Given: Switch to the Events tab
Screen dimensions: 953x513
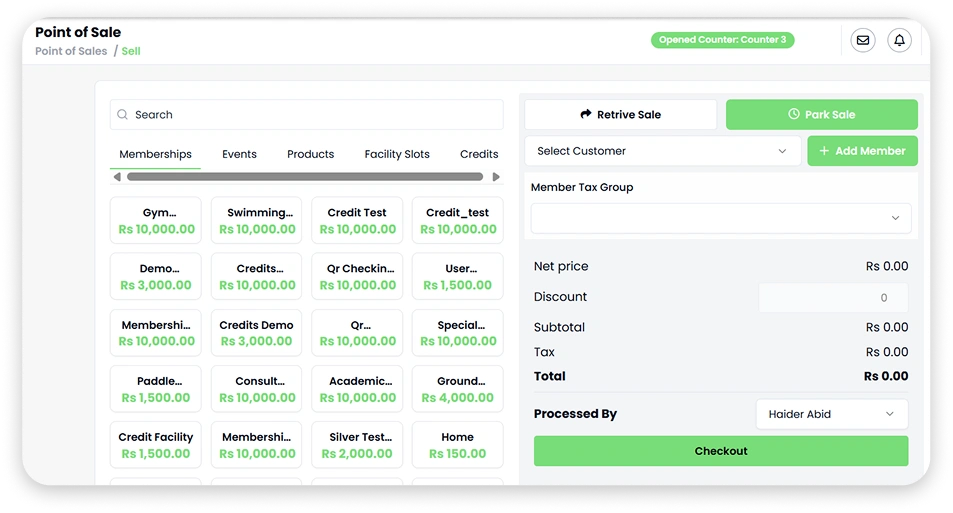Looking at the screenshot, I should pyautogui.click(x=239, y=154).
